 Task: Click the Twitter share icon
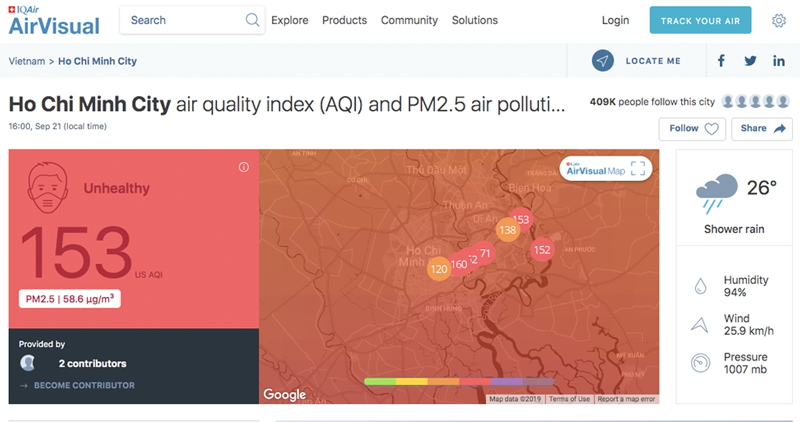click(x=750, y=61)
